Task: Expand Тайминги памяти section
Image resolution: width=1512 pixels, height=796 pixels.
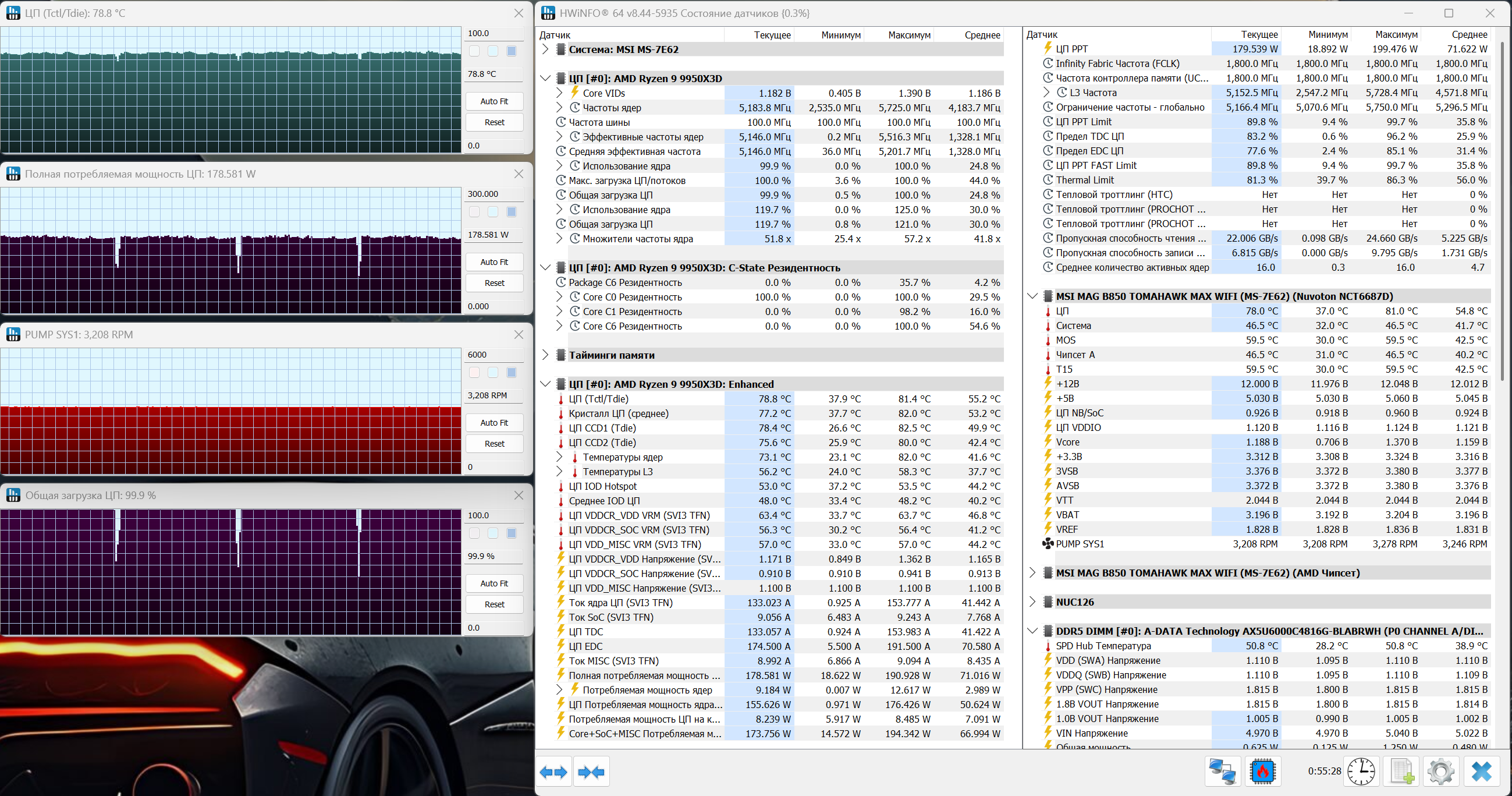Action: 545,355
